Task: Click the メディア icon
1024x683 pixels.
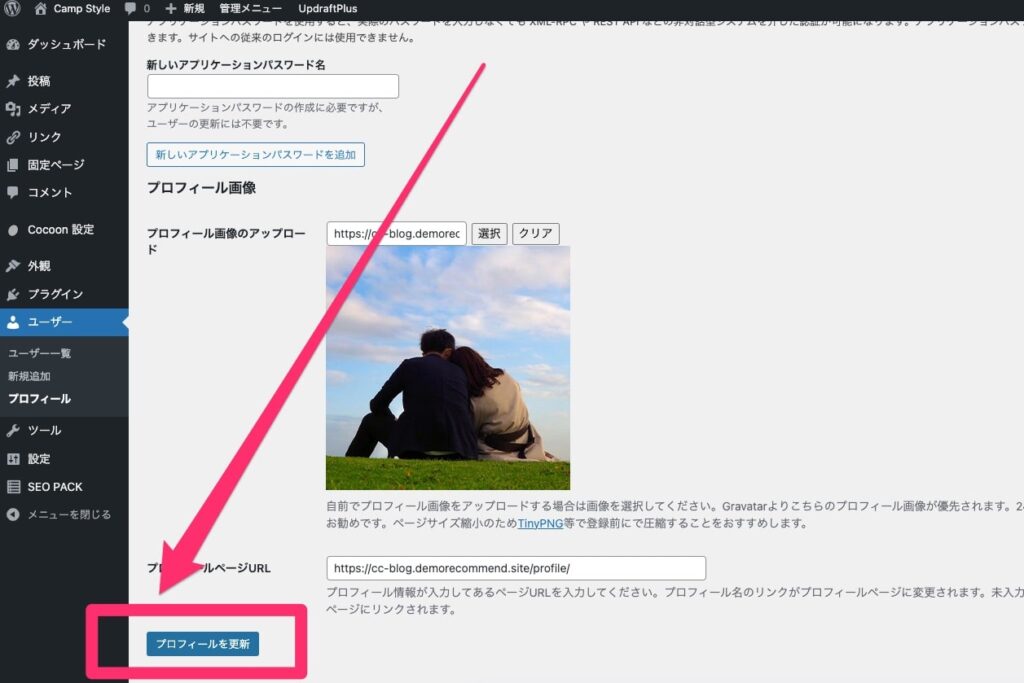Action: click(x=13, y=109)
